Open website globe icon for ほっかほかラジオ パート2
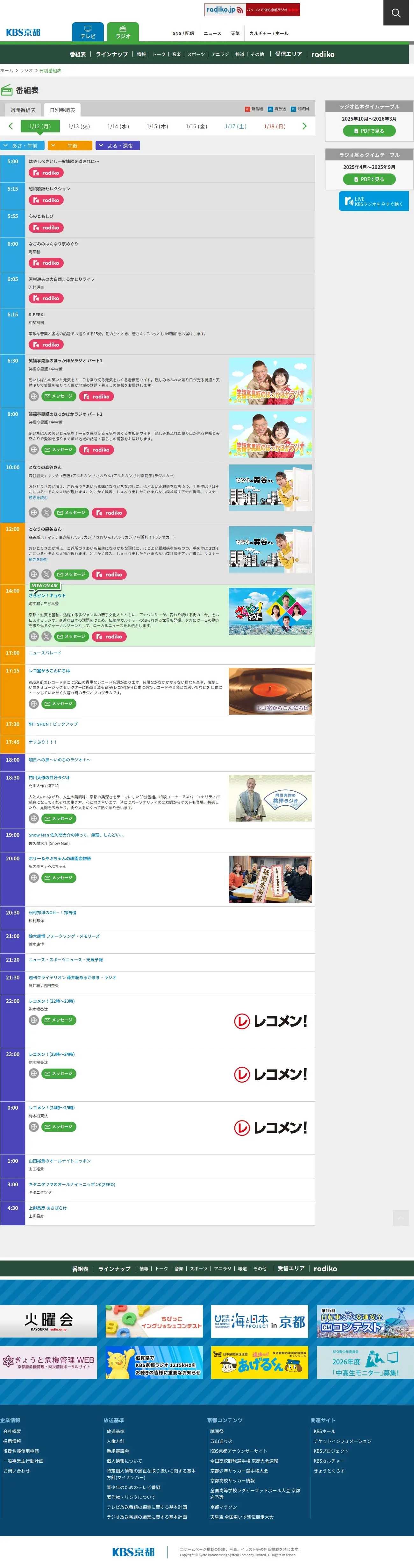Image resolution: width=414 pixels, height=1568 pixels. pyautogui.click(x=34, y=450)
